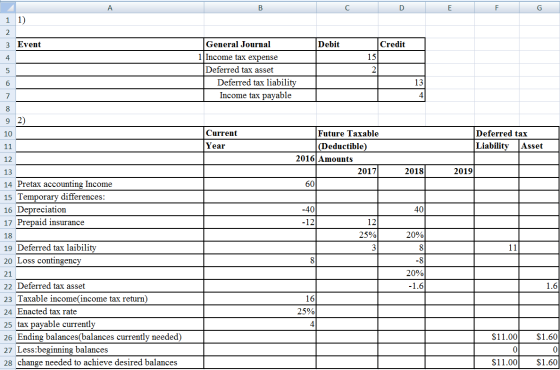Click the 'Event' cell
560x370 pixels.
pyautogui.click(x=110, y=44)
